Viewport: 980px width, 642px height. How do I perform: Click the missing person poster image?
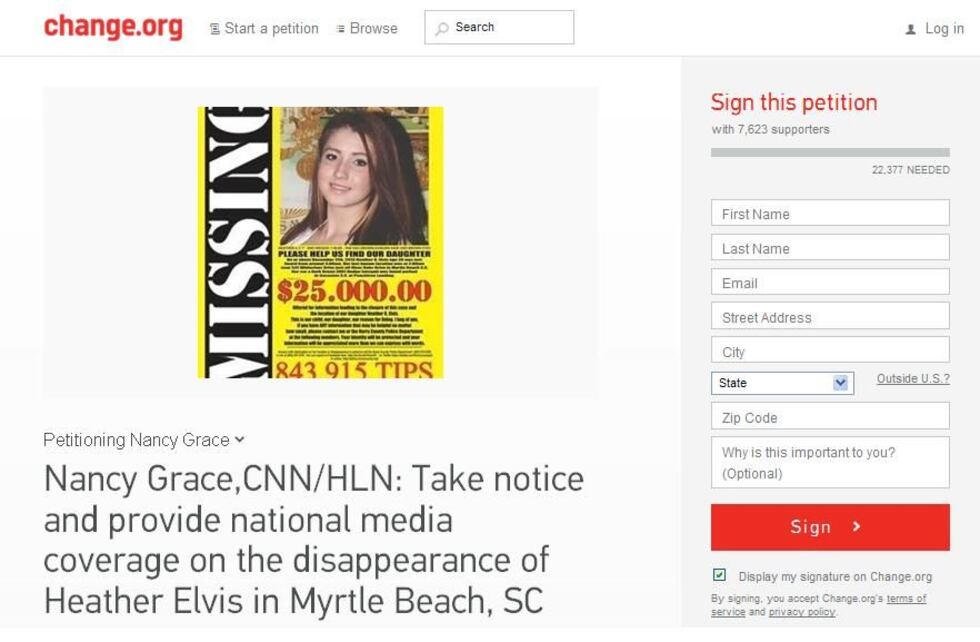pyautogui.click(x=321, y=243)
